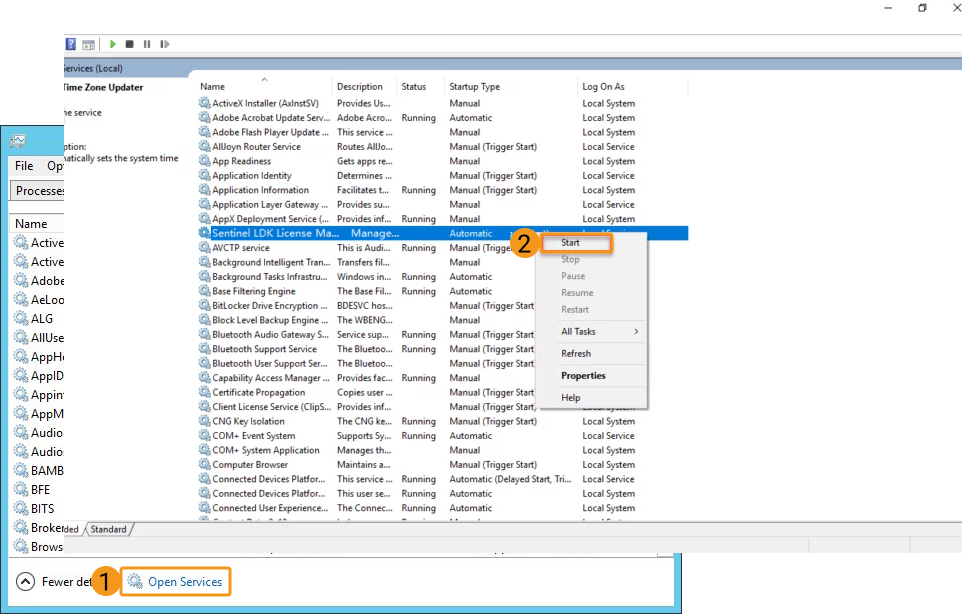Open the Help toolbar icon

[x=70, y=44]
